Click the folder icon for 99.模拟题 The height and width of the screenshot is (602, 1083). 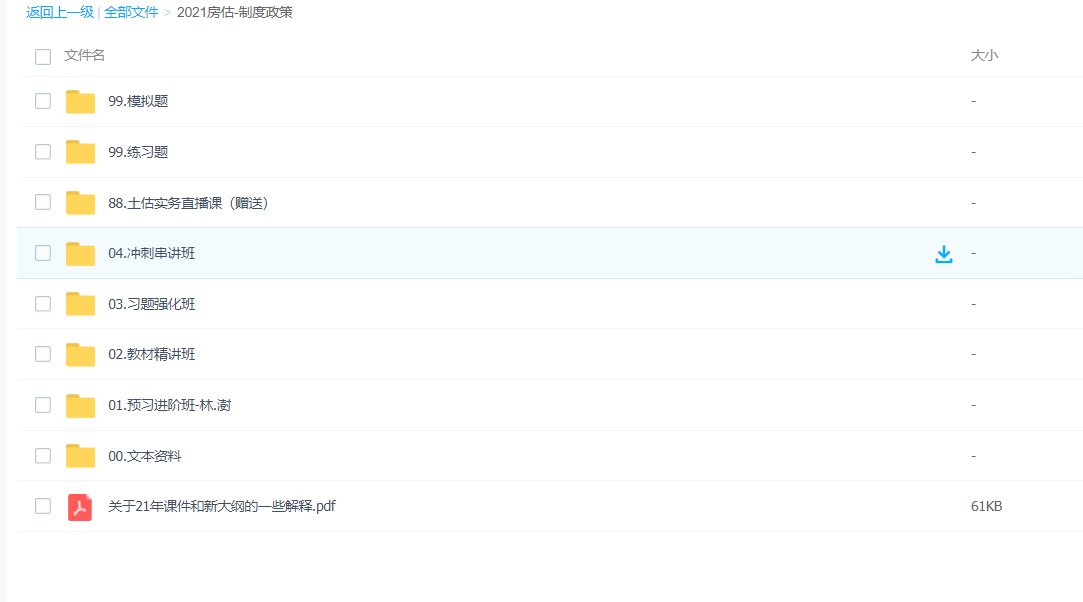tap(80, 101)
